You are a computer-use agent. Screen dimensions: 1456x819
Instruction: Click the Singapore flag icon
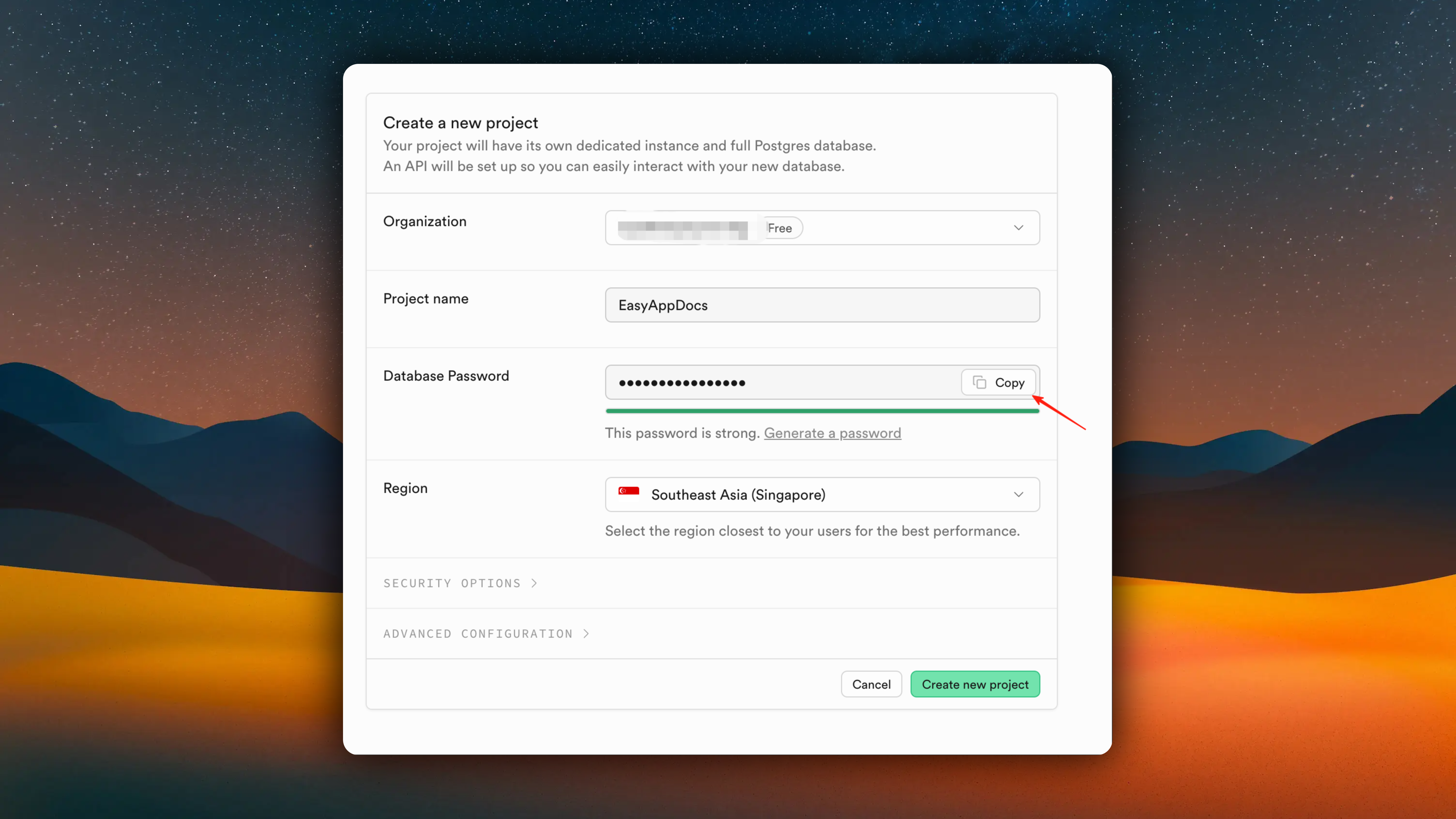click(629, 493)
